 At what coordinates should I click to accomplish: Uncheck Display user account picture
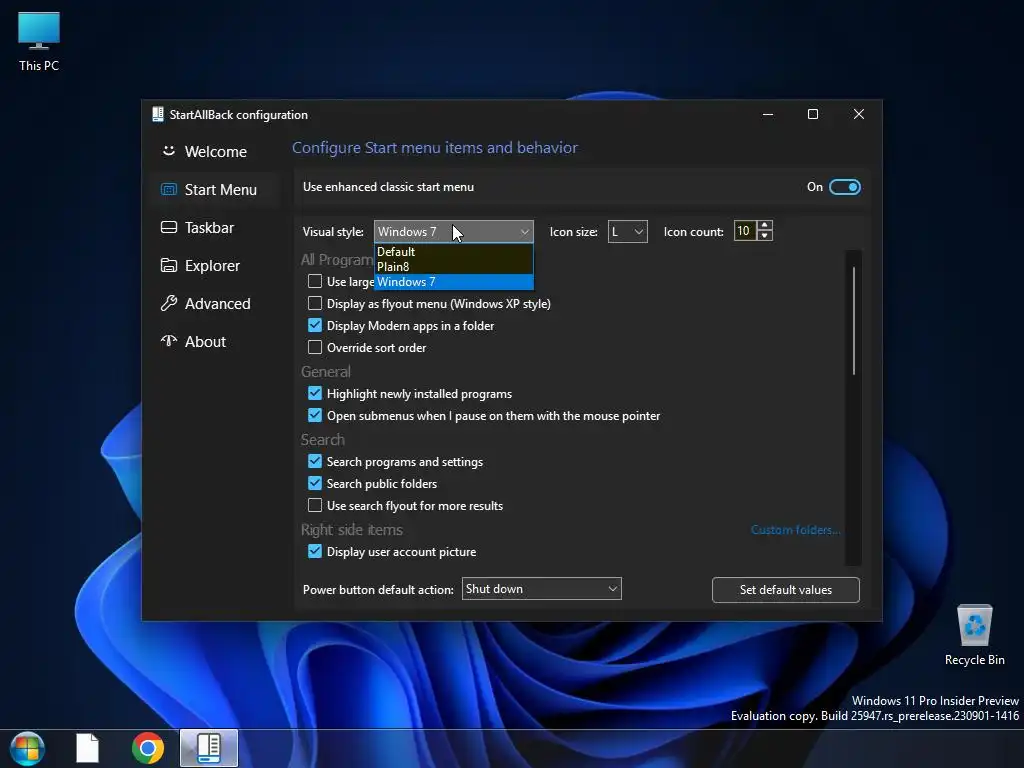coord(315,551)
